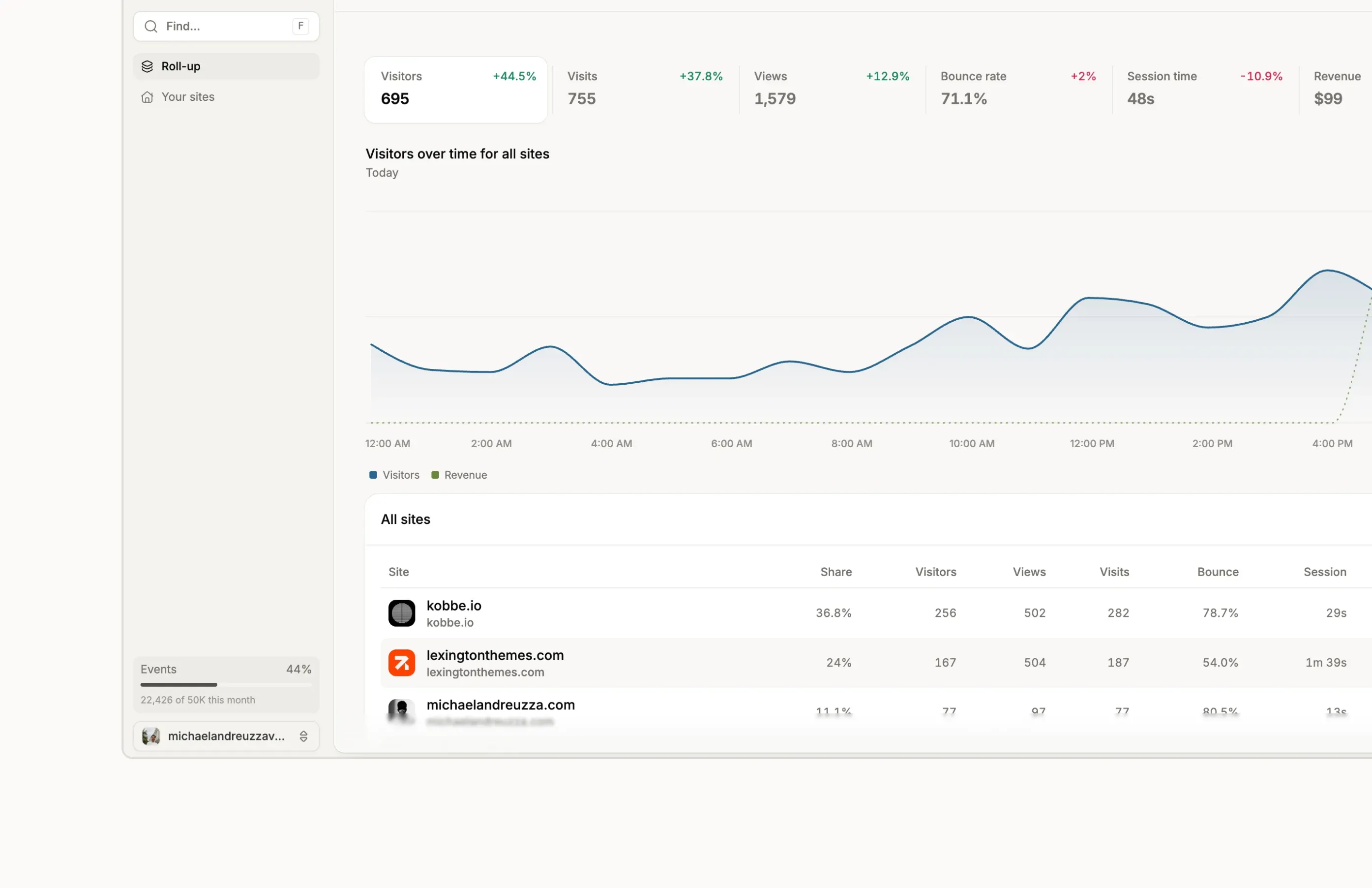
Task: Sort table by Session column
Action: [x=1325, y=572]
